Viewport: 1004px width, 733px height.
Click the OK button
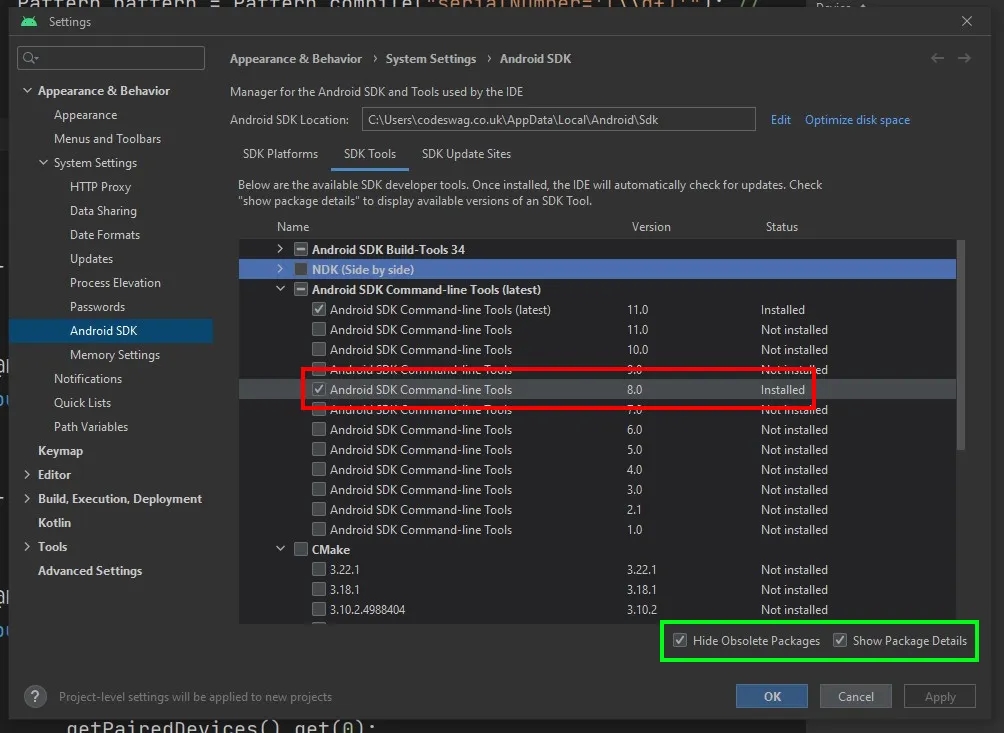click(772, 697)
